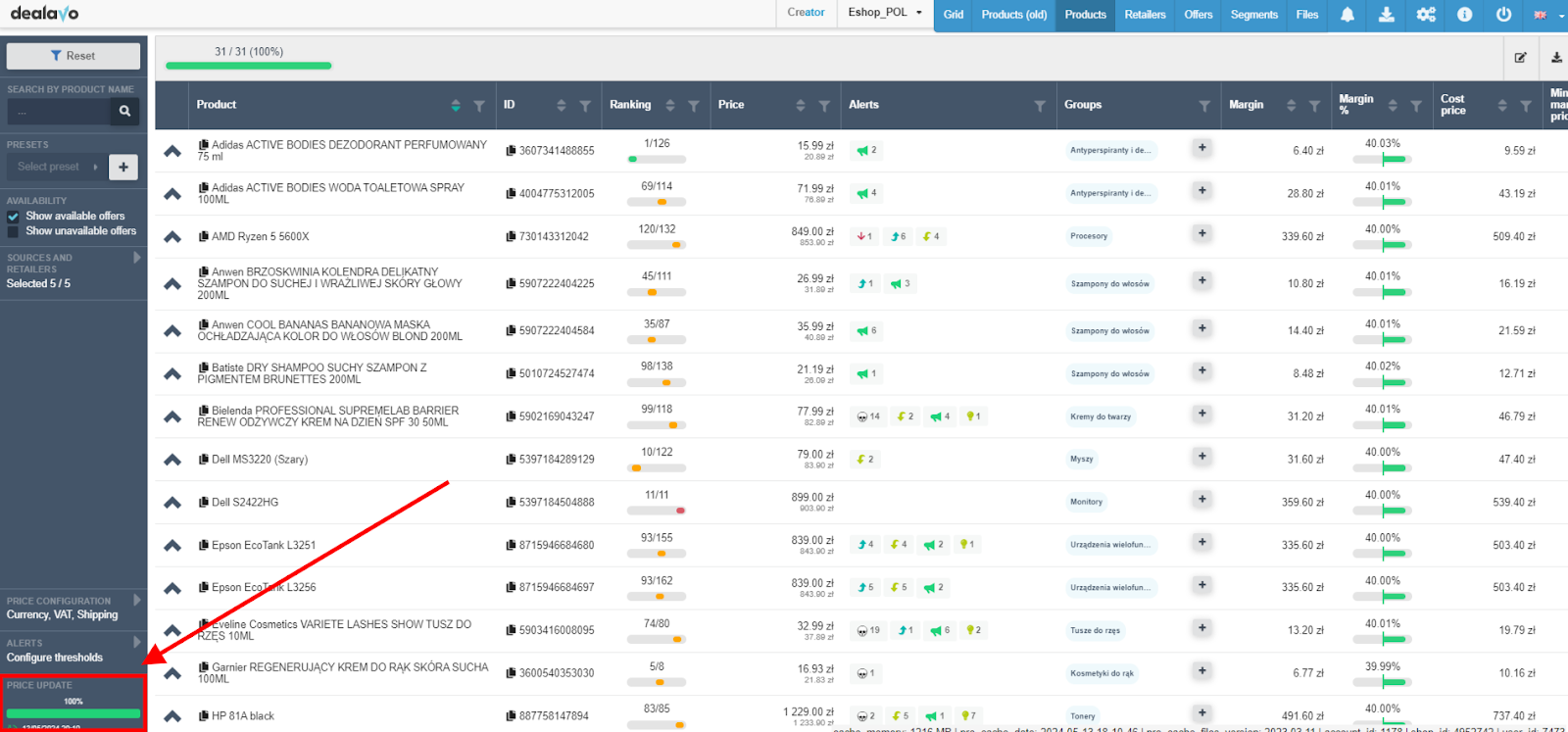Viewport: 1568px width, 732px height.
Task: Open the notifications bell icon
Action: 1347,15
